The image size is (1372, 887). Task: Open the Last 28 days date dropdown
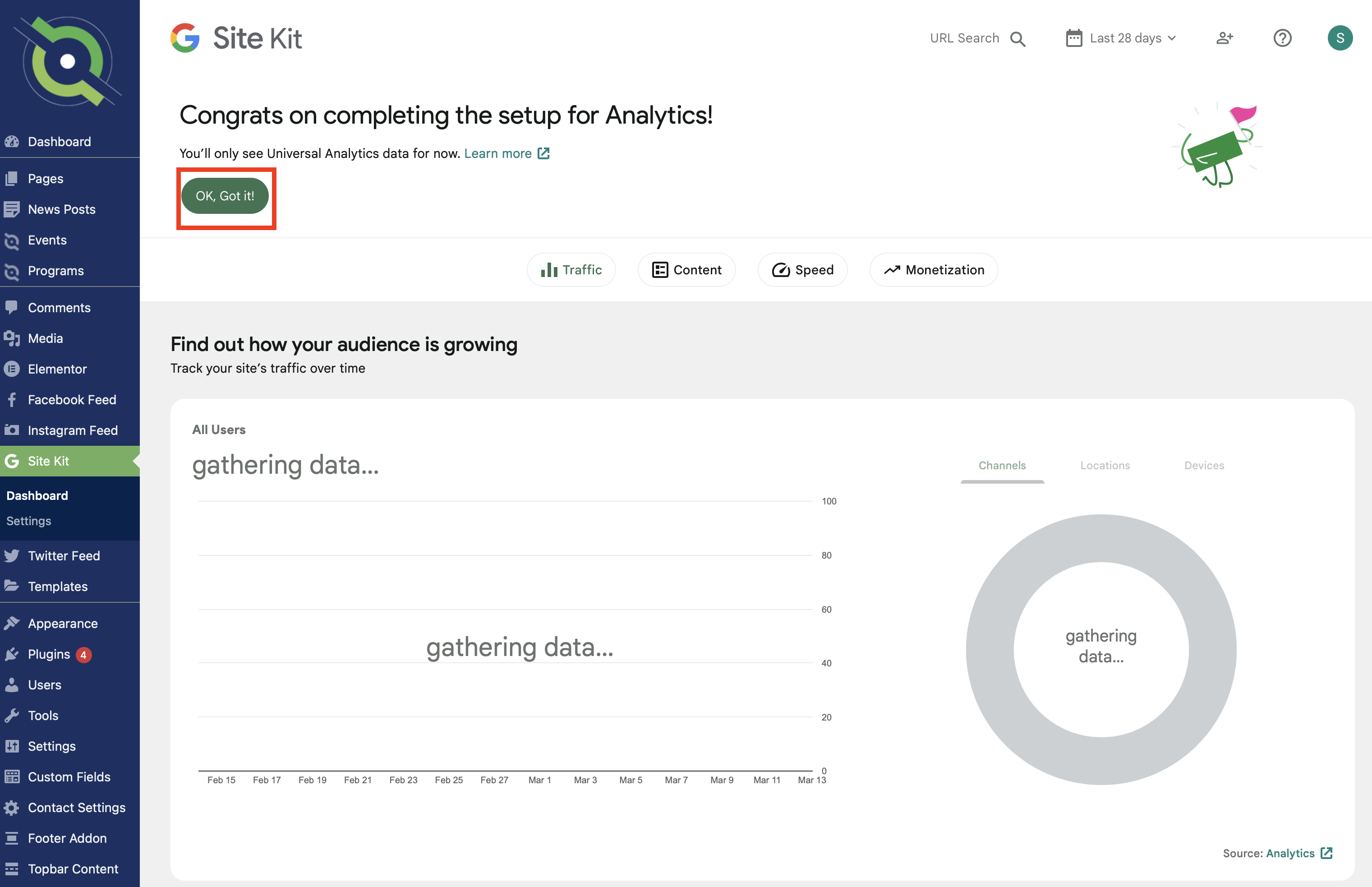click(1120, 38)
